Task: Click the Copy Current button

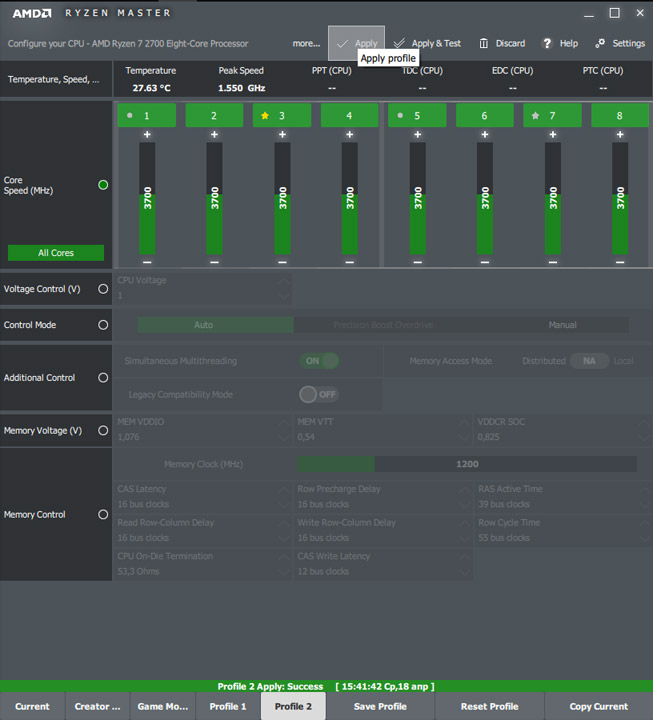Action: click(x=599, y=706)
